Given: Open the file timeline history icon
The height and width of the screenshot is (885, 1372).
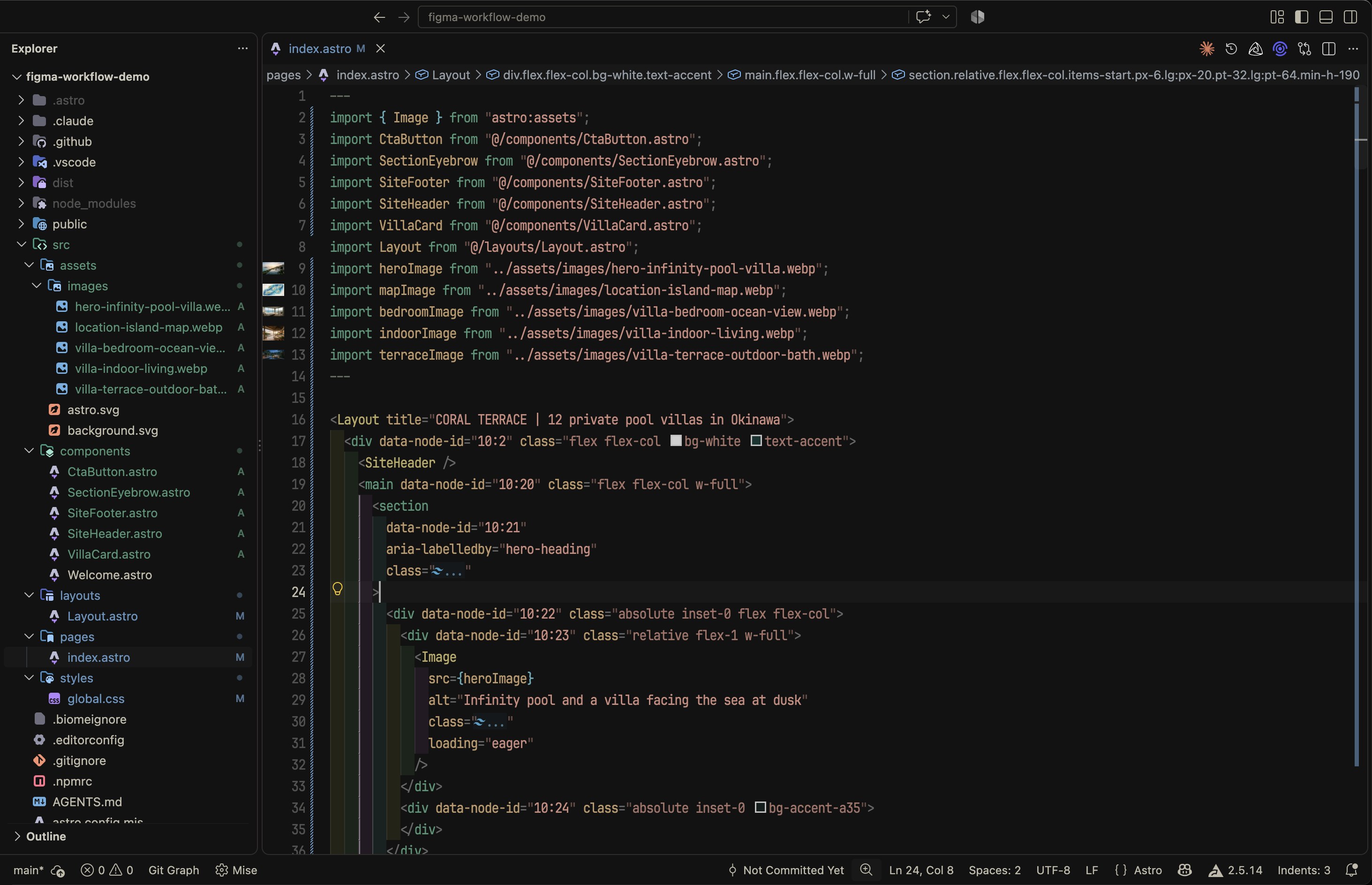Looking at the screenshot, I should click(1231, 49).
